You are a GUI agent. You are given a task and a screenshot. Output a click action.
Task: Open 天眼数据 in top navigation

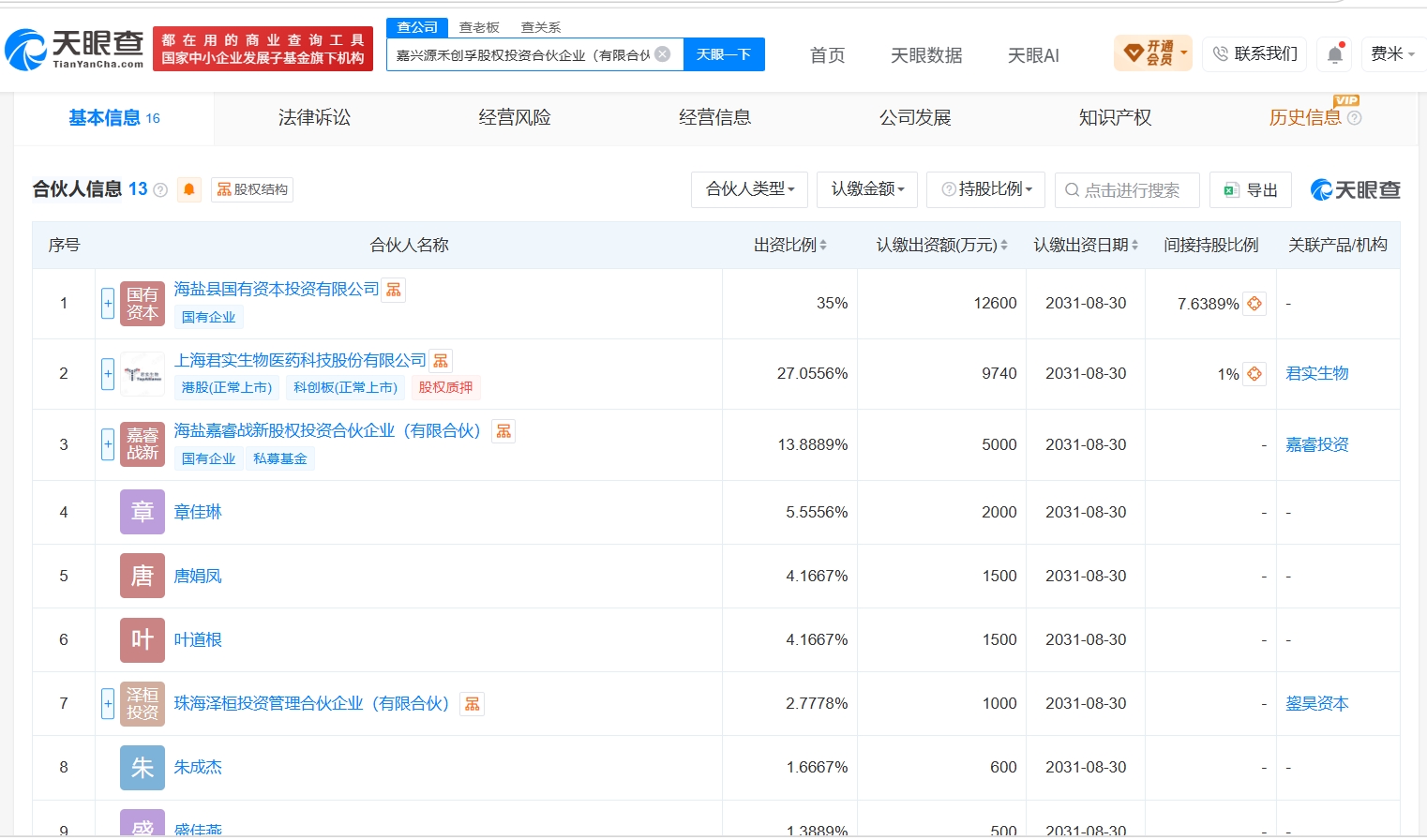click(926, 55)
